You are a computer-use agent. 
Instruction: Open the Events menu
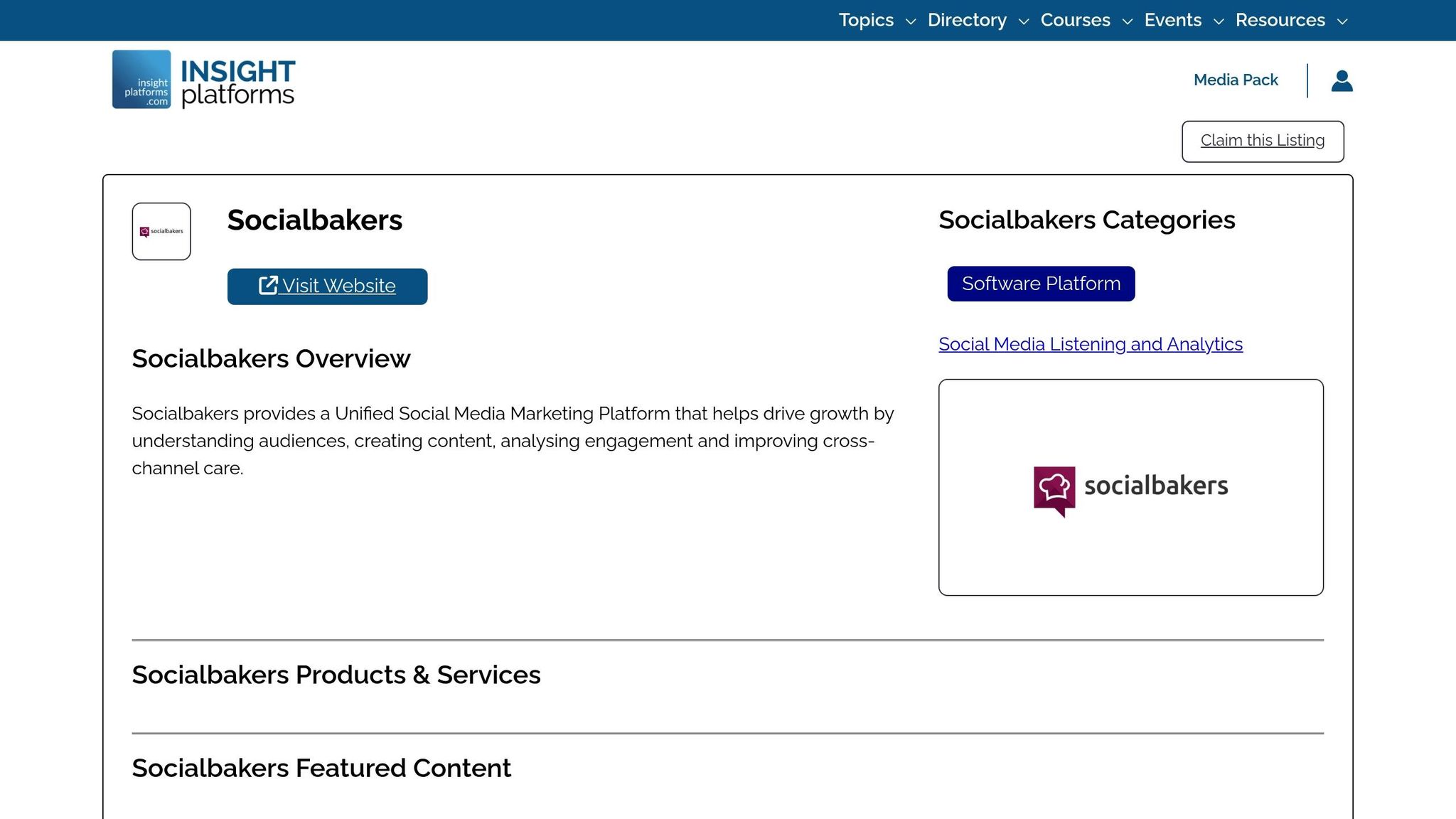1172,20
